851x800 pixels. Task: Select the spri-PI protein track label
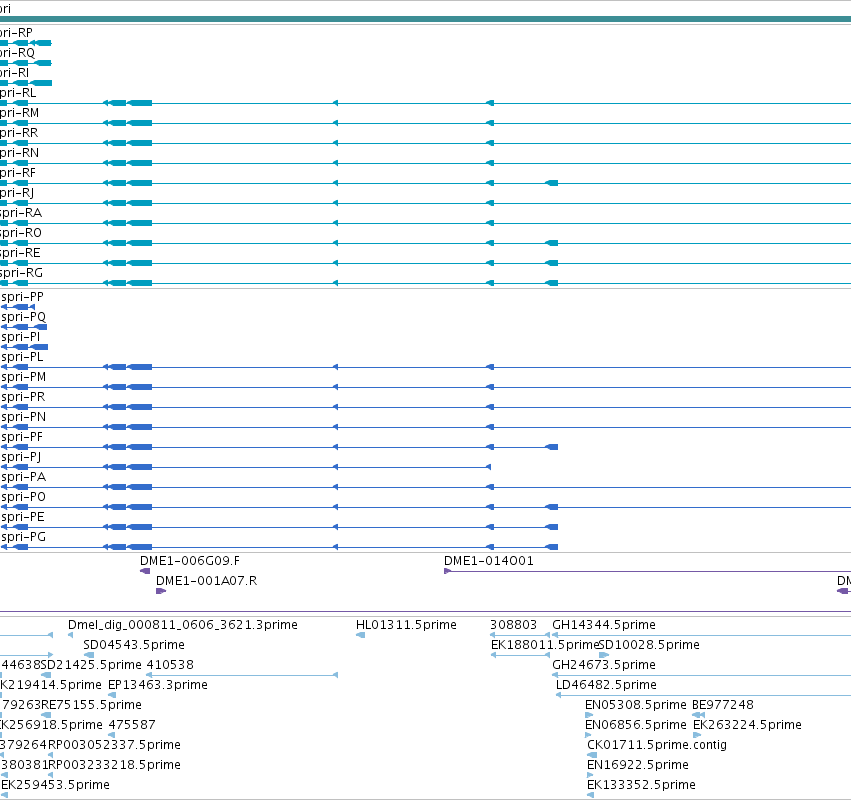point(21,337)
